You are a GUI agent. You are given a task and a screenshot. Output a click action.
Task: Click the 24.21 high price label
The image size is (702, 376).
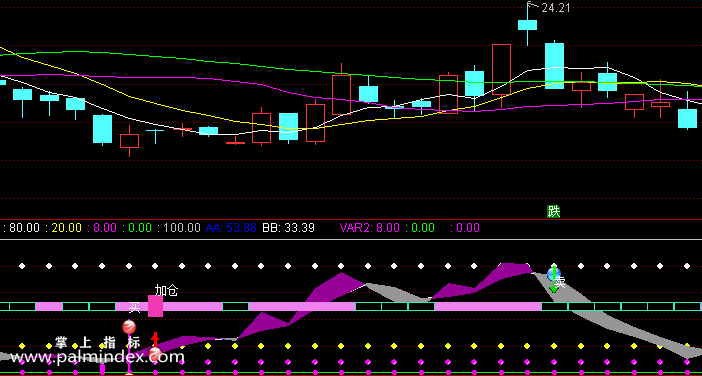(556, 8)
